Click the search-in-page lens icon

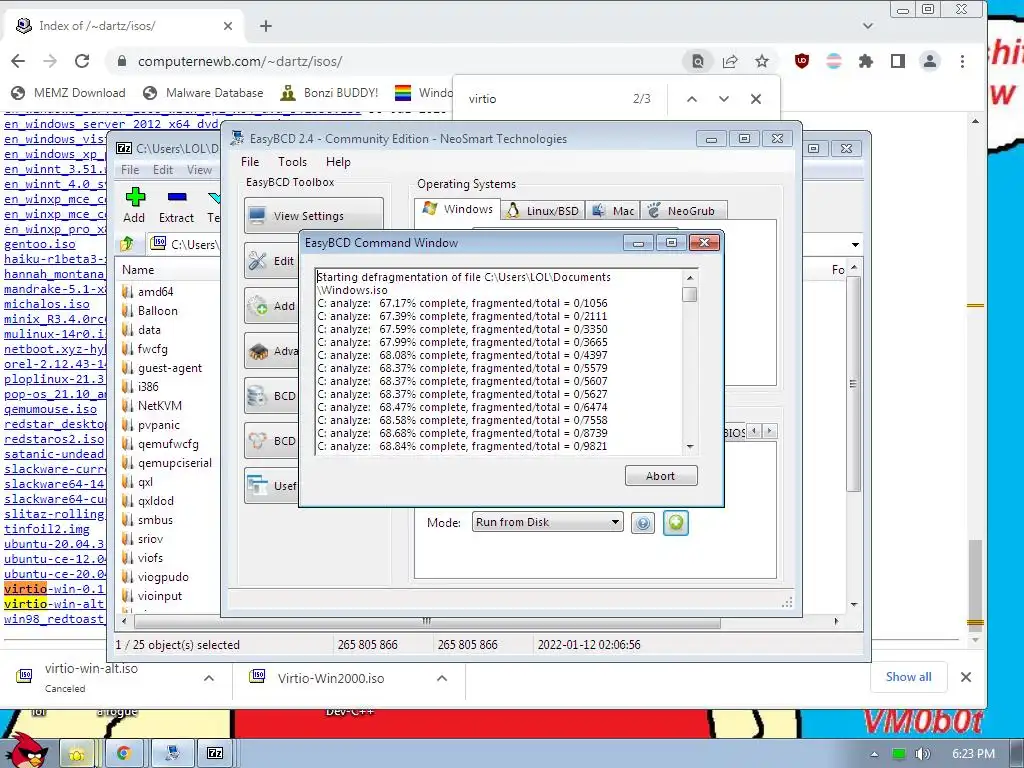pos(698,61)
